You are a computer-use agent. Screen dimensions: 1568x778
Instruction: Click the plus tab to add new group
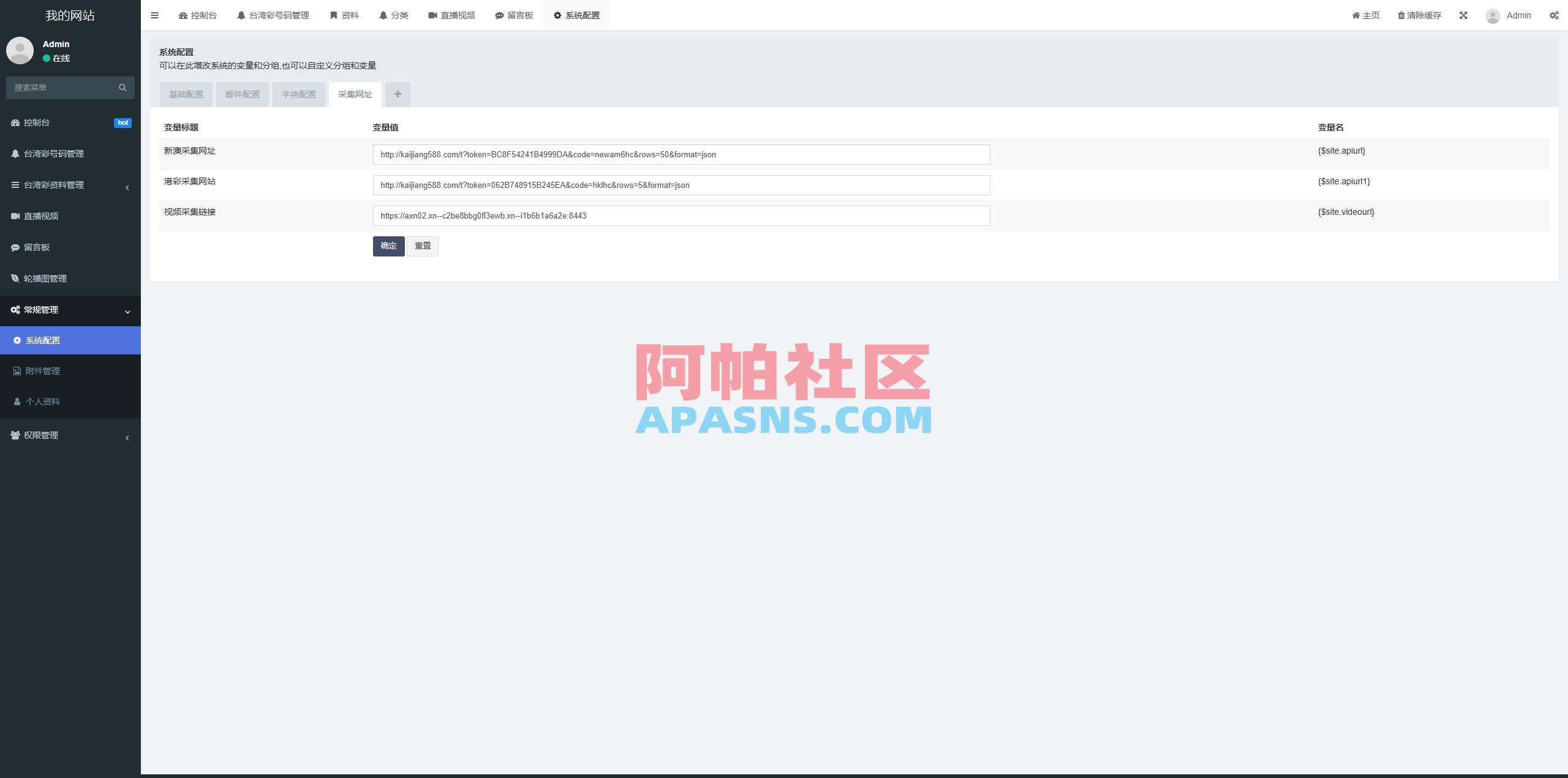(398, 94)
